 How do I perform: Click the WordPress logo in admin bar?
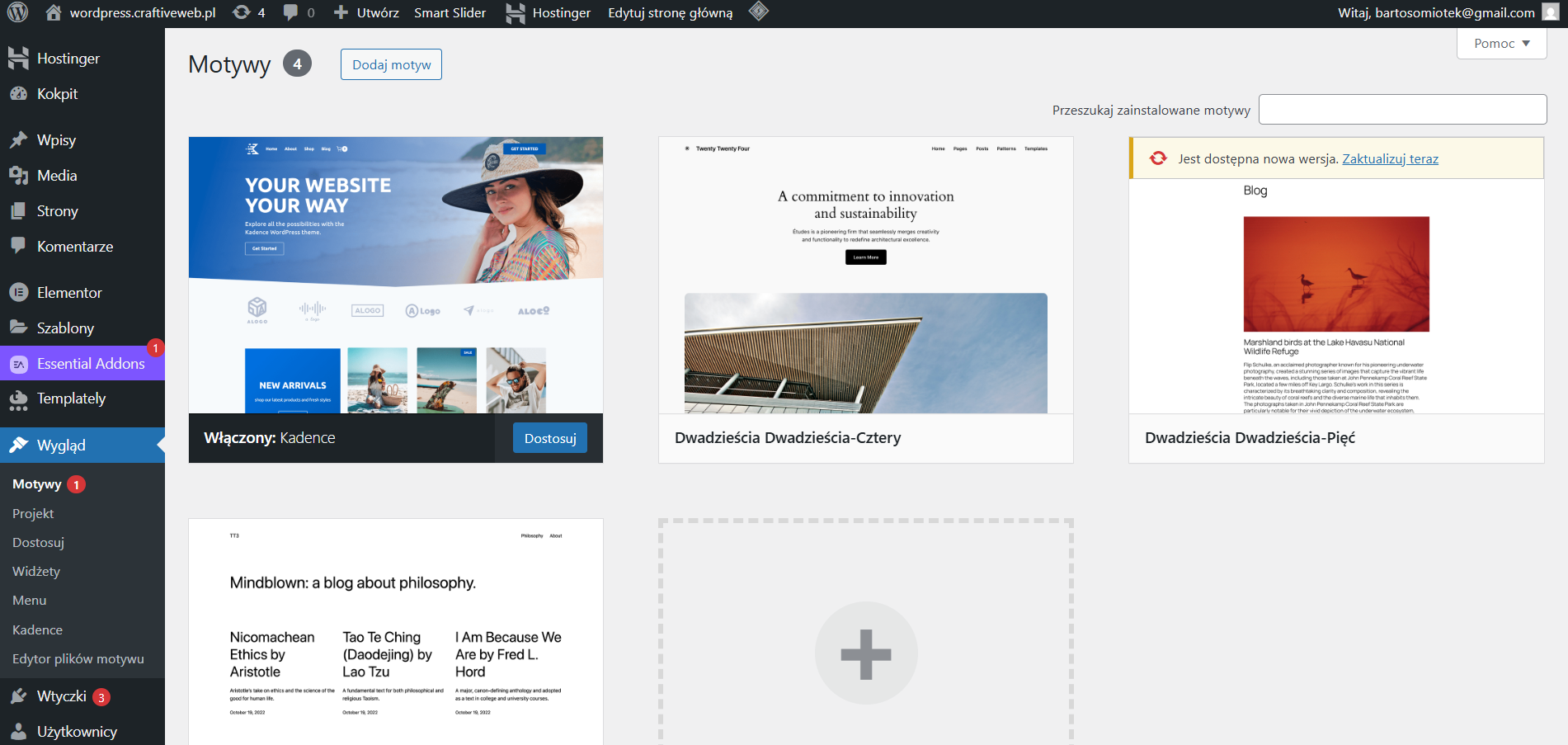tap(17, 13)
